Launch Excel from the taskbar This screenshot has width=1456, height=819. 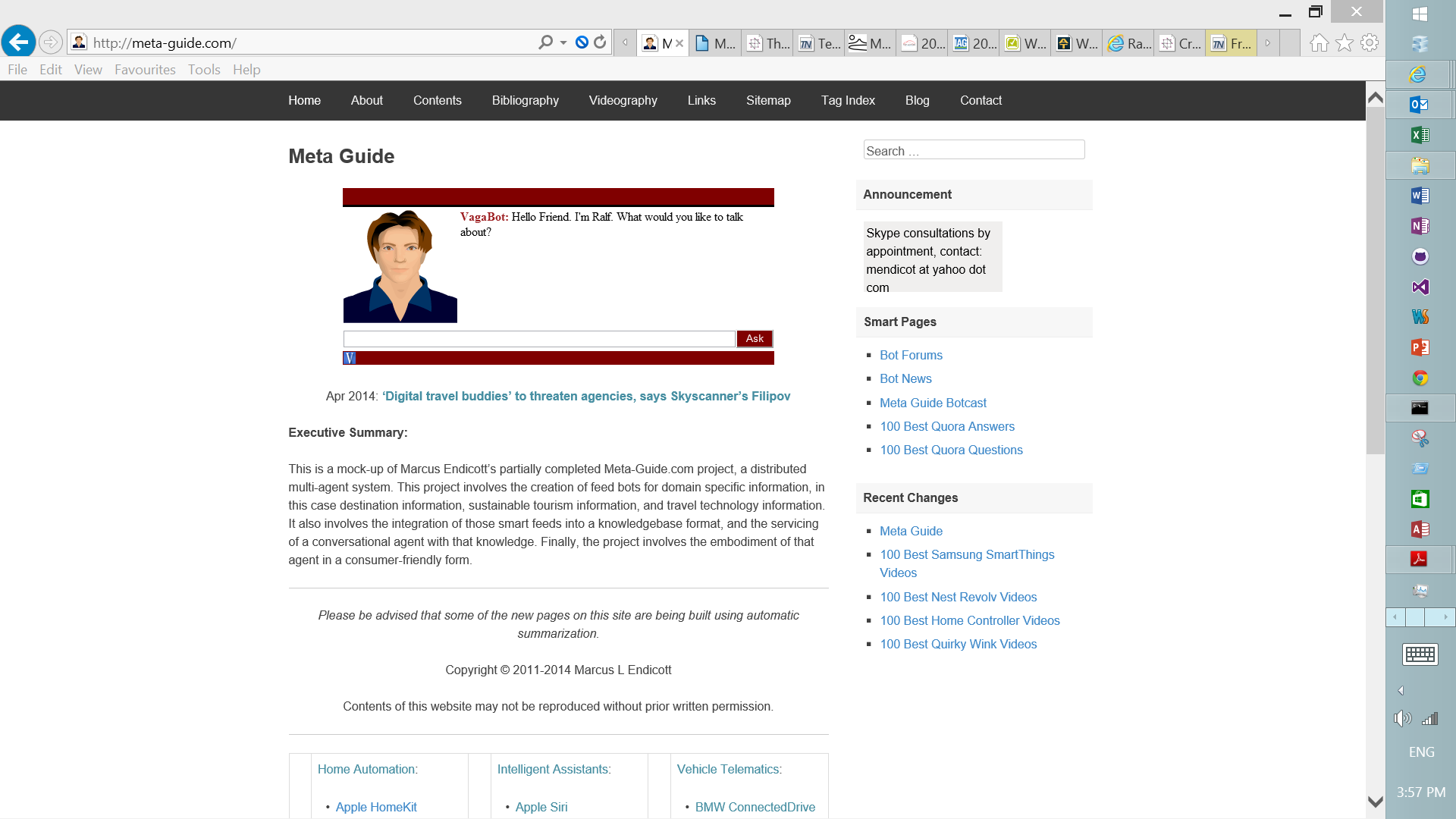pyautogui.click(x=1420, y=135)
